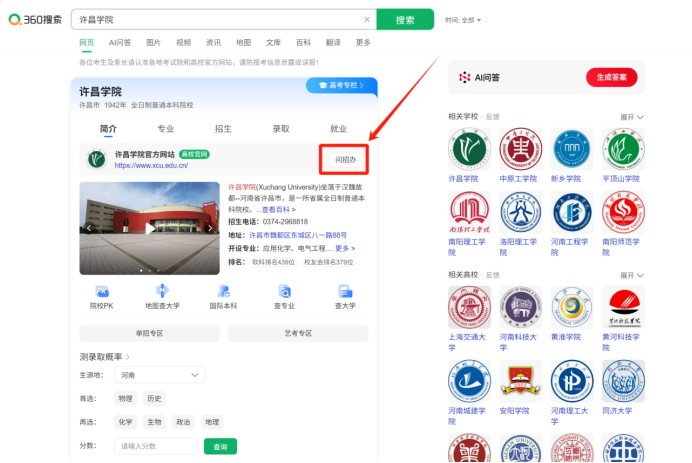This screenshot has width=692, height=463.
Task: Click the red 生成答案 button
Action: point(612,77)
